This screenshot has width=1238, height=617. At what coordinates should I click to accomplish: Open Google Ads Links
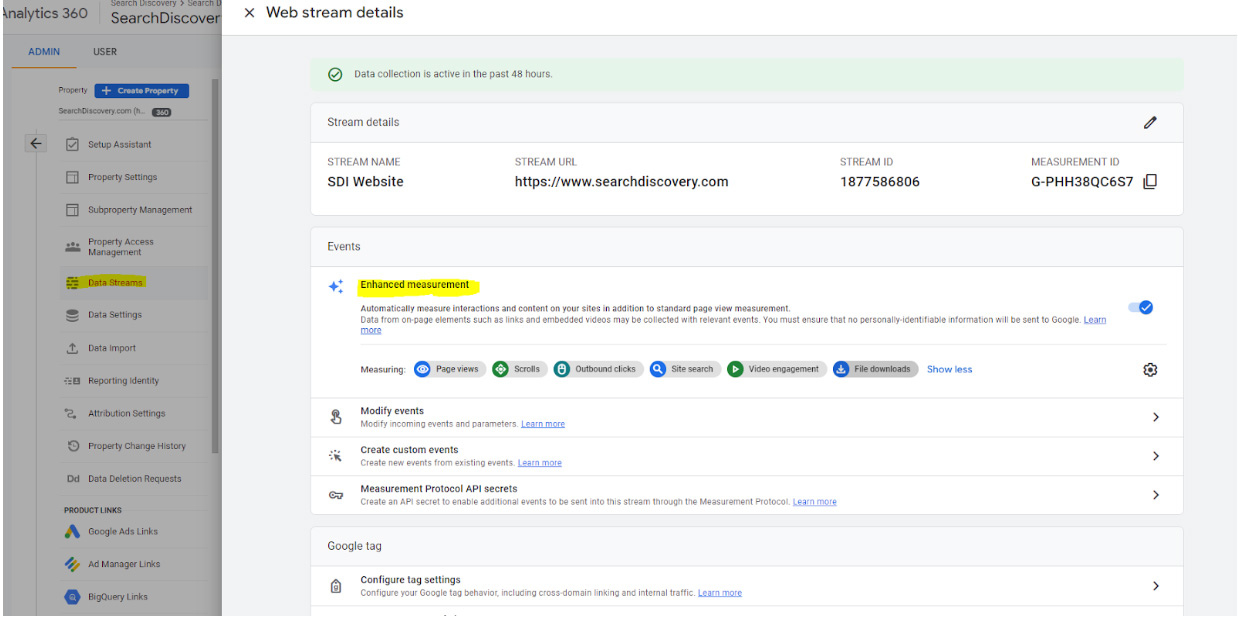point(123,532)
